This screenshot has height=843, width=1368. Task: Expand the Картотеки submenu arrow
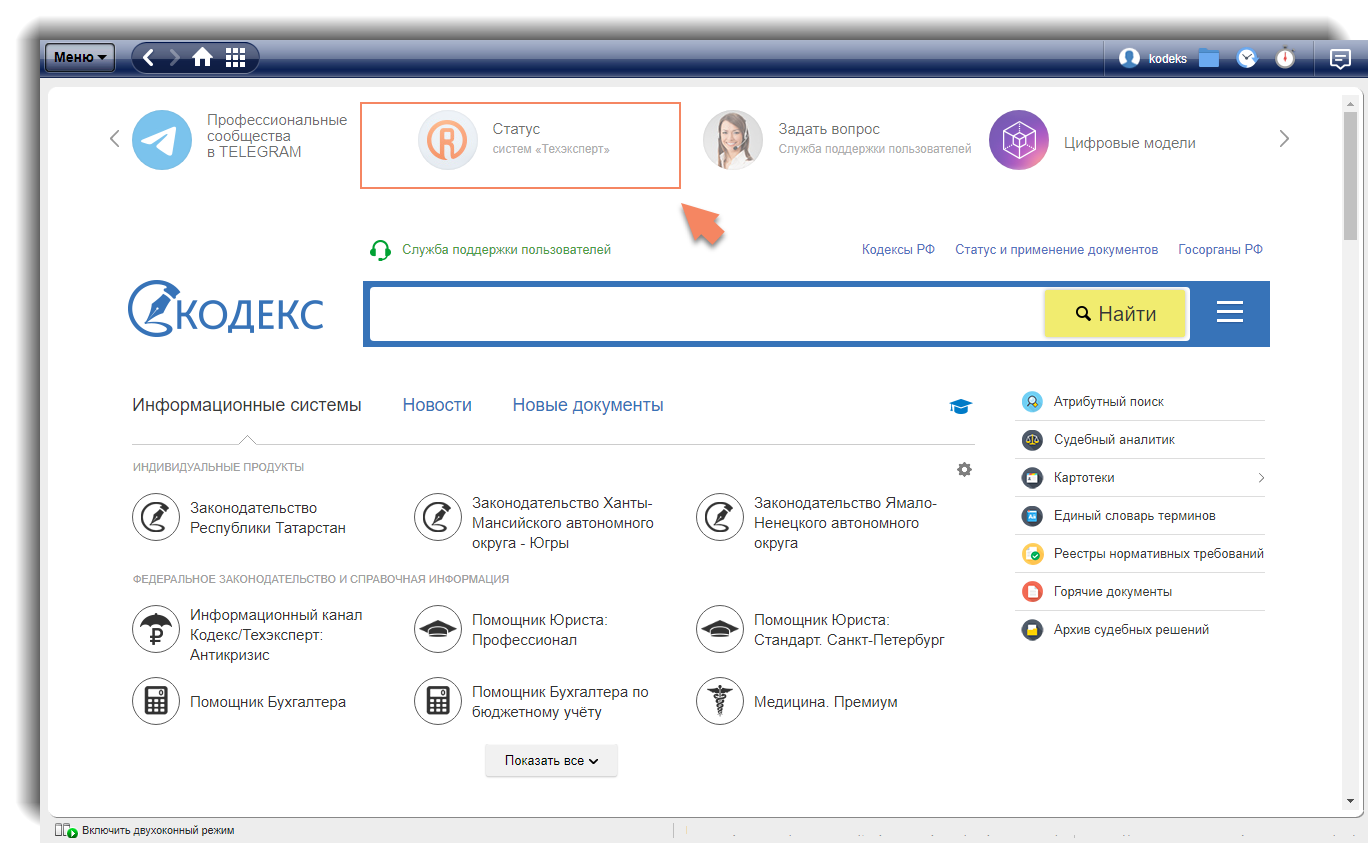coord(1261,478)
